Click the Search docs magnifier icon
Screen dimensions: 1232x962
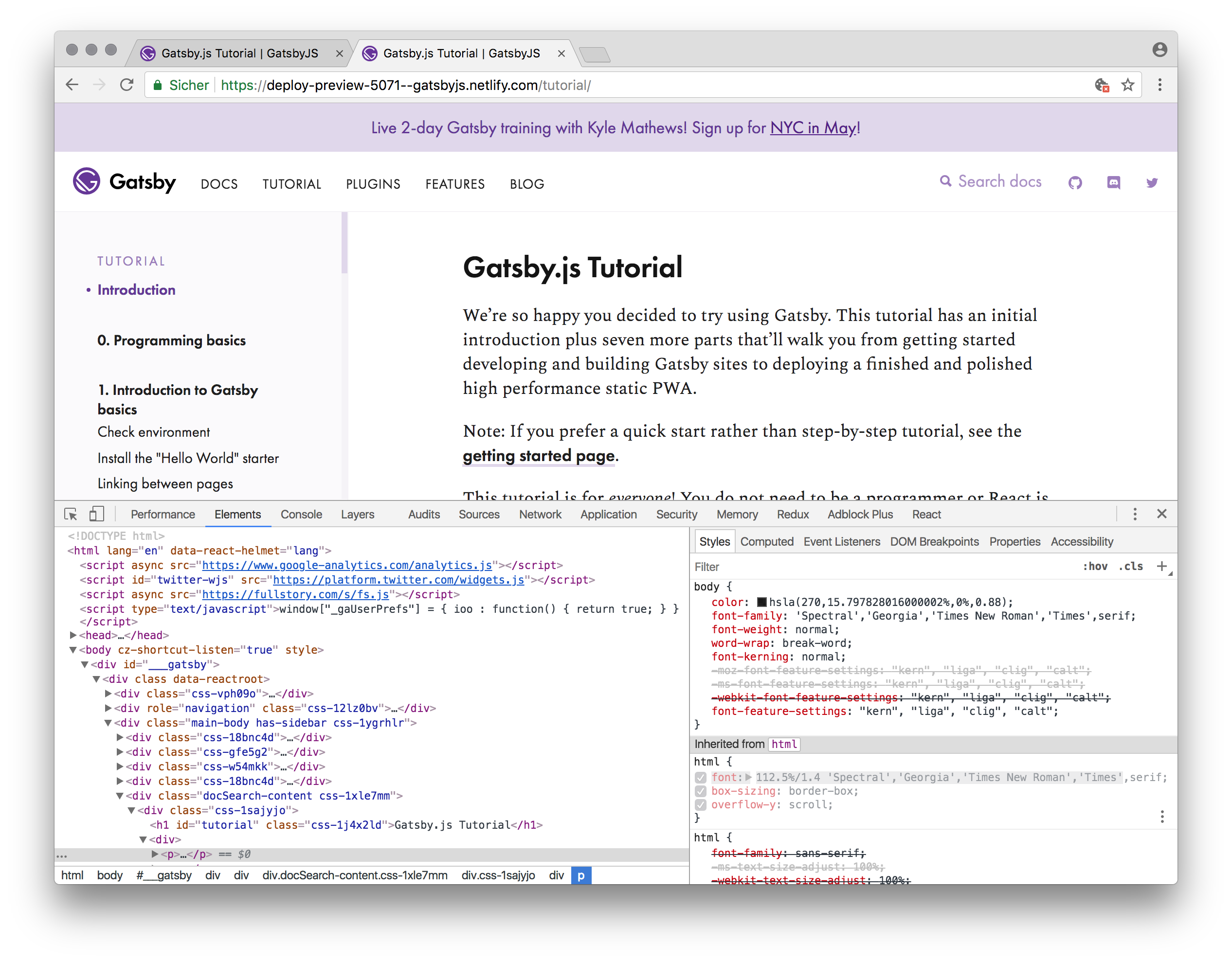945,181
